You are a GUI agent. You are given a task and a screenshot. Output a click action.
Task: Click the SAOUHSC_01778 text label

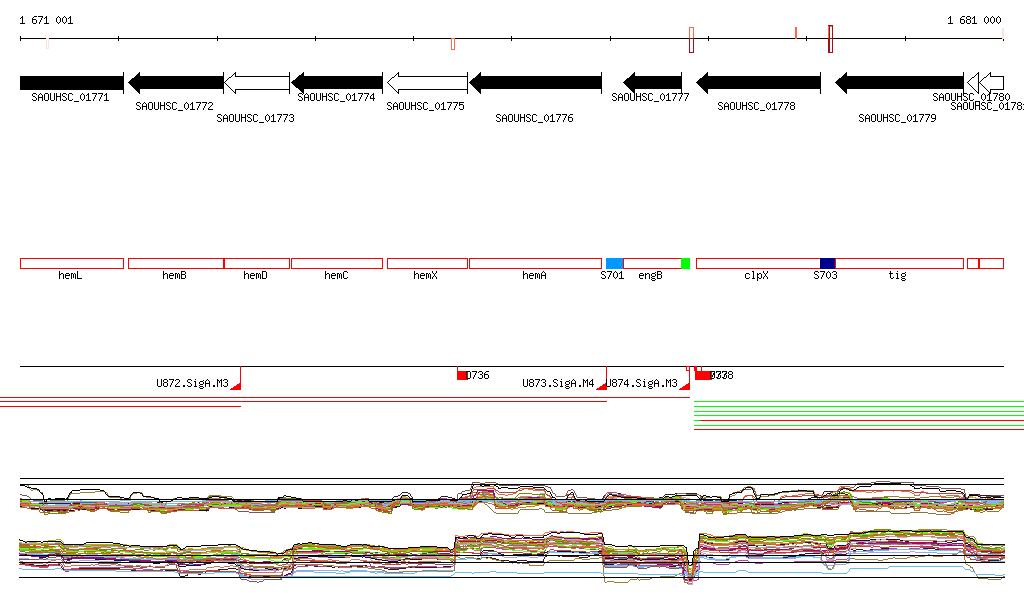(756, 106)
